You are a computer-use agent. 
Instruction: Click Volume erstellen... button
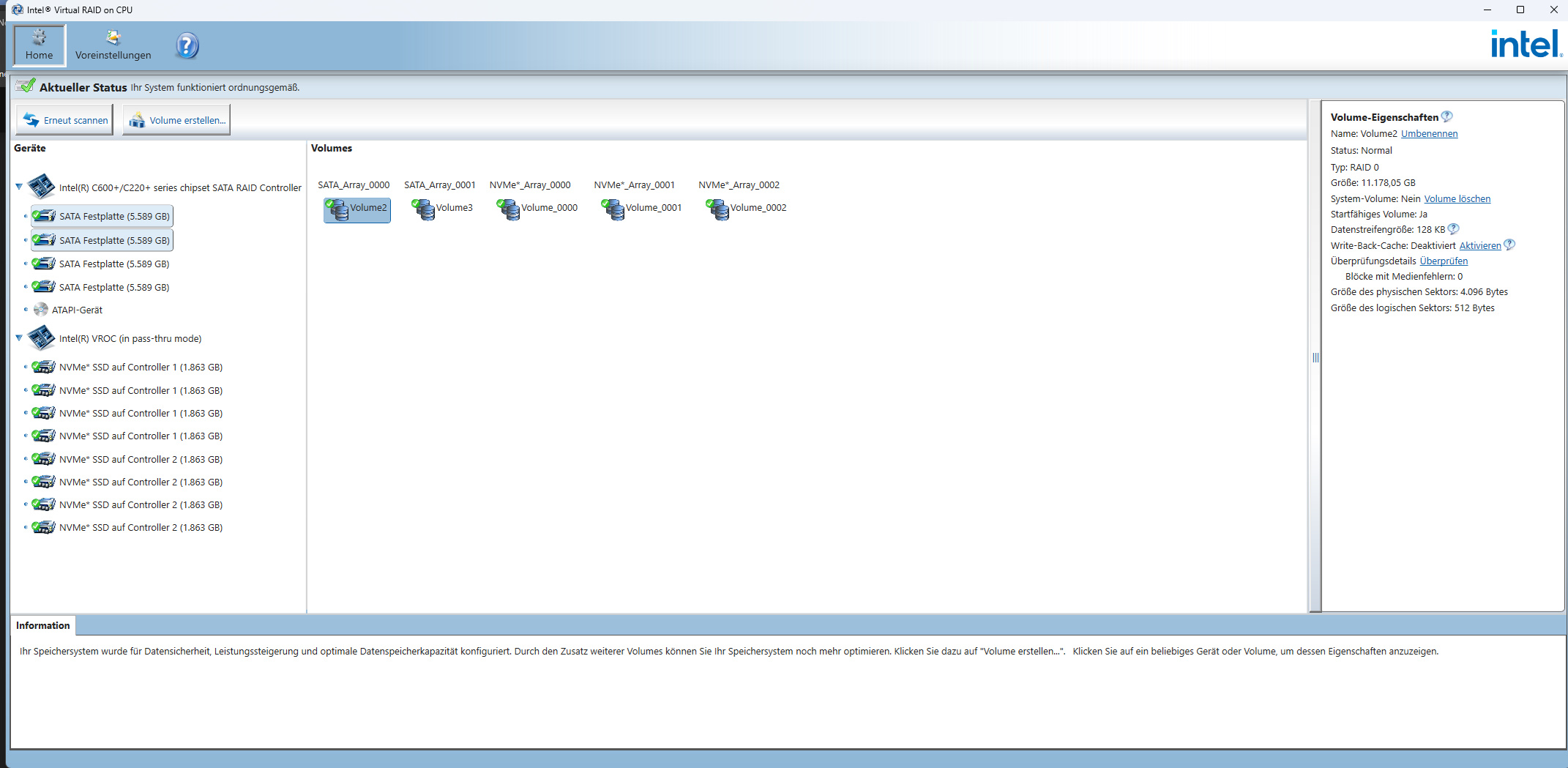pyautogui.click(x=176, y=120)
